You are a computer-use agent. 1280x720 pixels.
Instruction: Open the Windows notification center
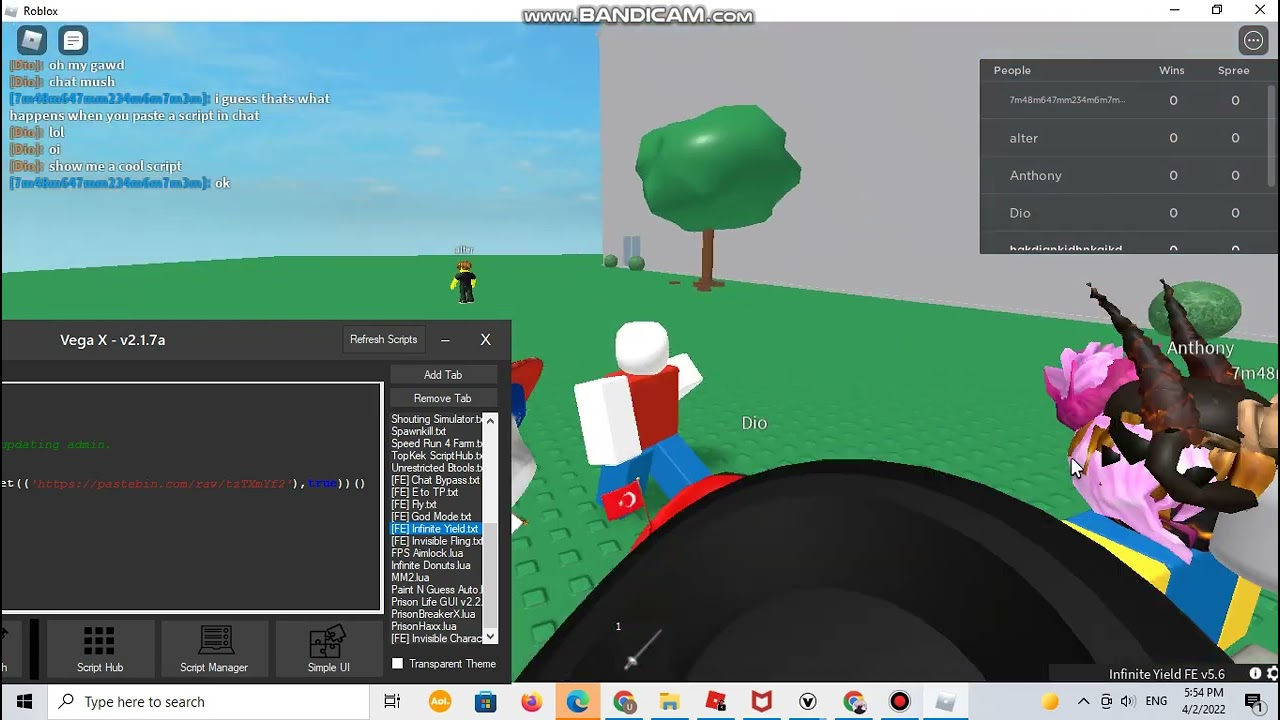[1252, 702]
